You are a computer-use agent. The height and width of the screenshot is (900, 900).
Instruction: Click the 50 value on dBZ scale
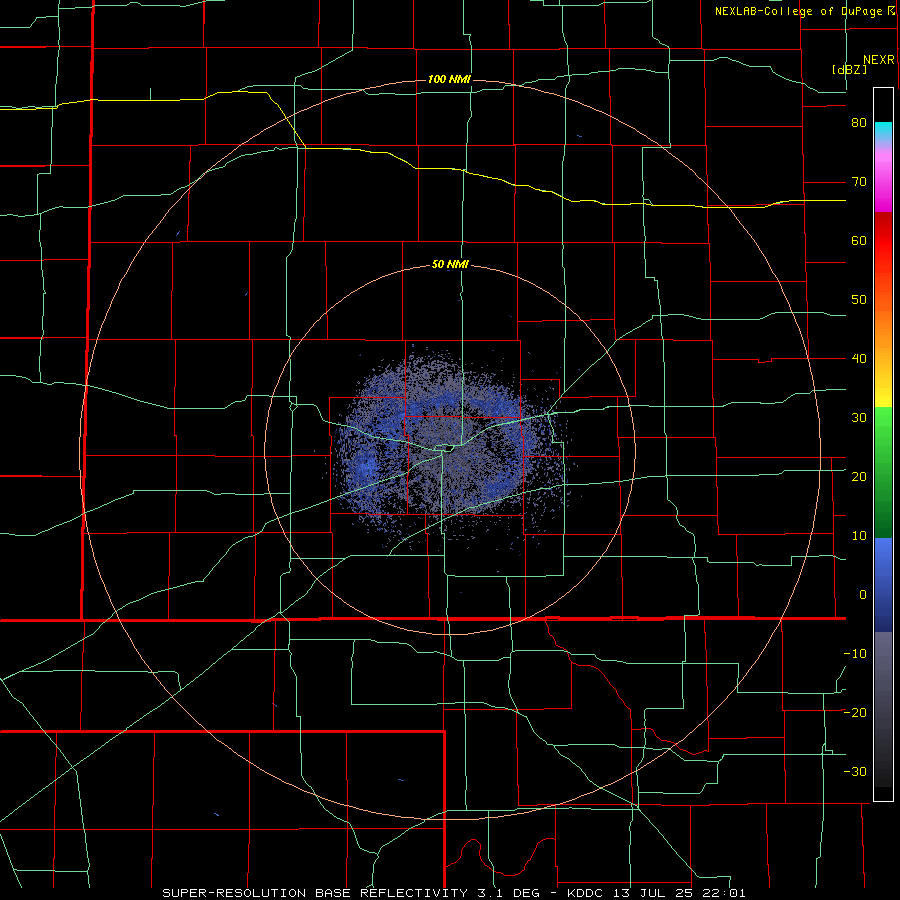(x=859, y=300)
